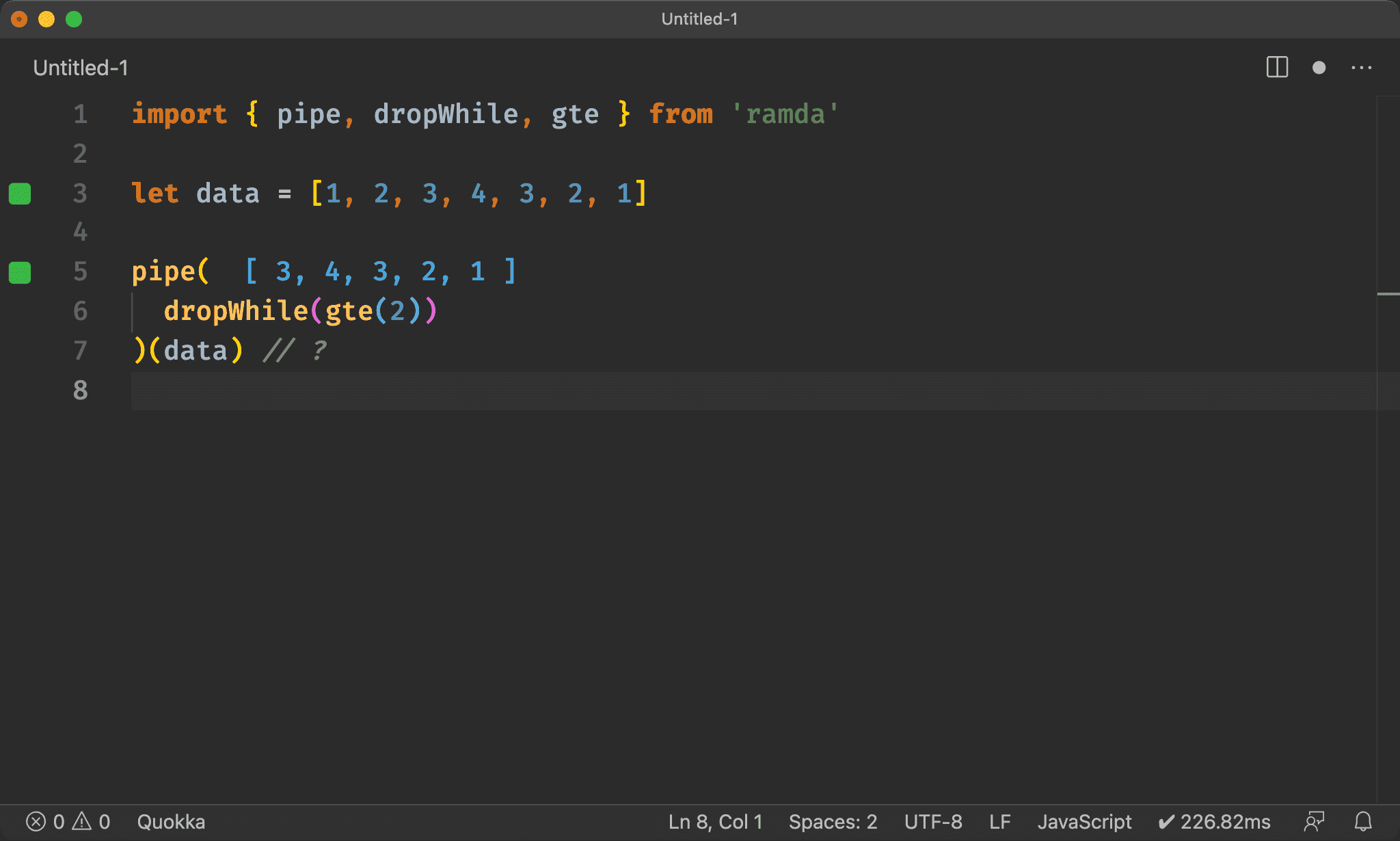Change language mode from JavaScript
Viewport: 1400px width, 841px height.
pyautogui.click(x=1084, y=821)
